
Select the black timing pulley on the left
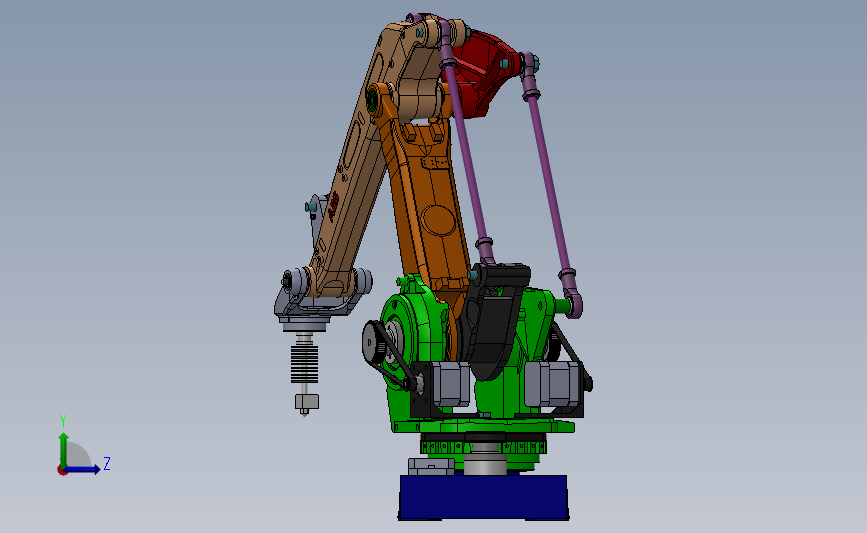click(375, 342)
